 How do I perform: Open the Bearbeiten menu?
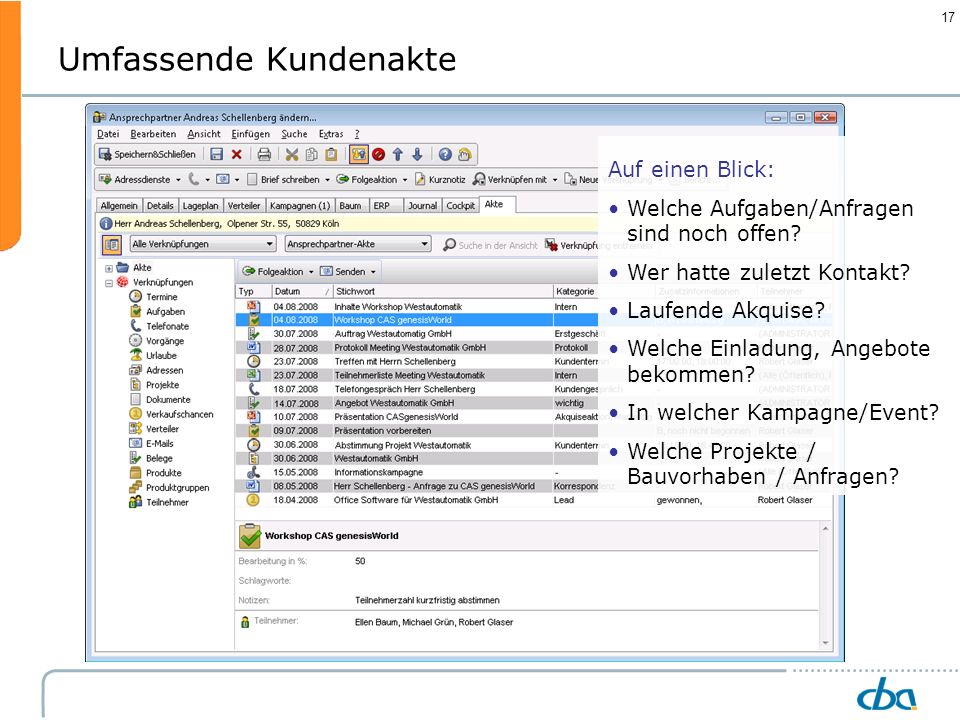tap(153, 134)
